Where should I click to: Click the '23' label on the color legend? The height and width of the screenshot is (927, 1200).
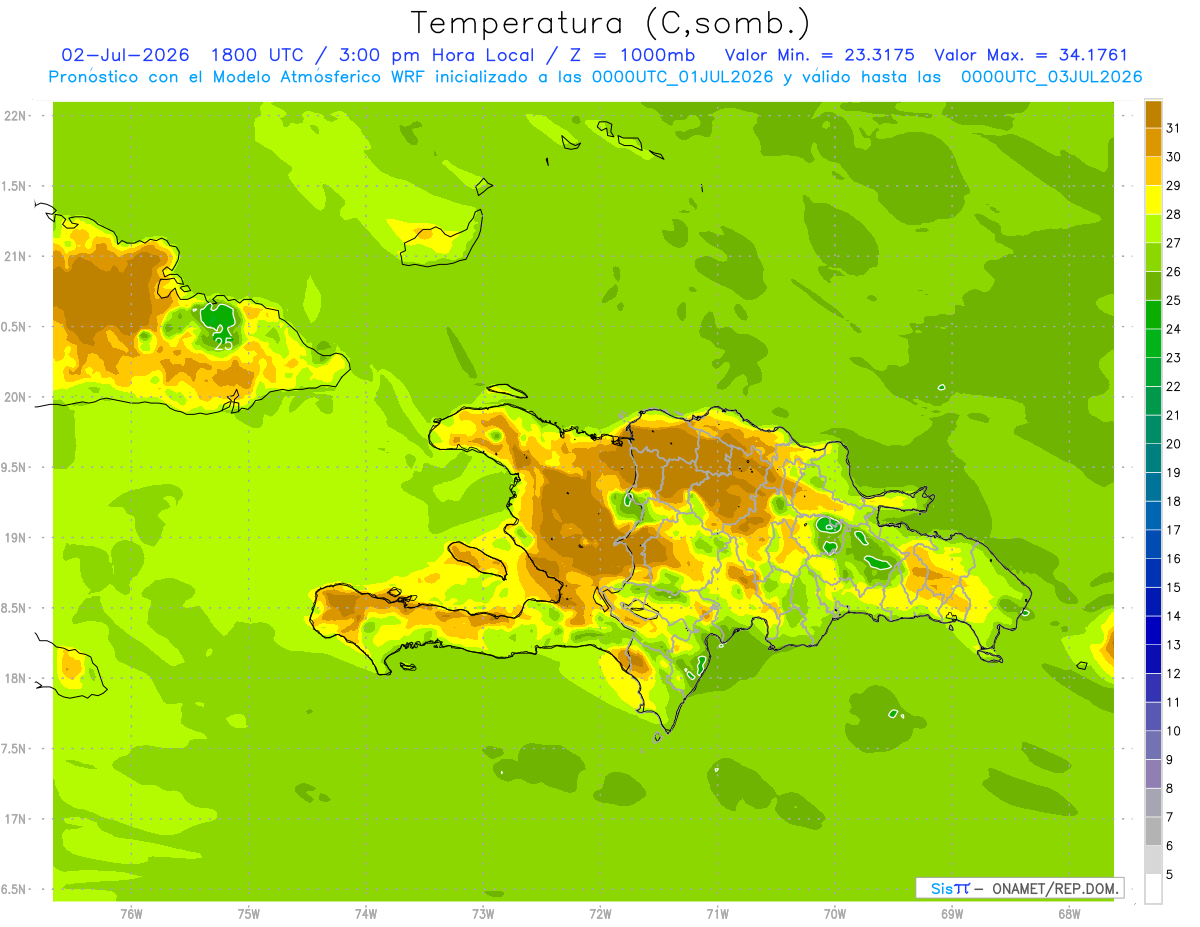[1173, 358]
